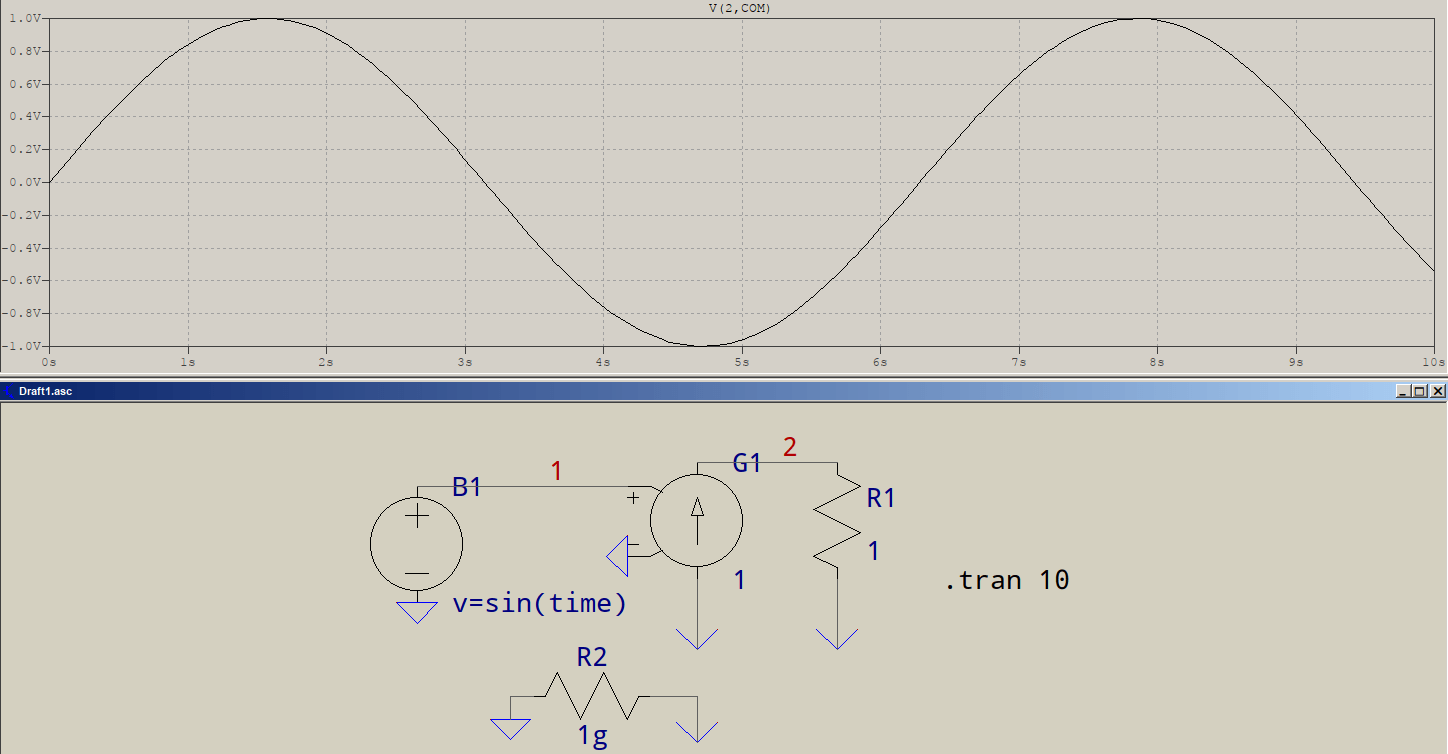Click the 6s label on time axis
Image resolution: width=1448 pixels, height=754 pixels.
click(879, 360)
